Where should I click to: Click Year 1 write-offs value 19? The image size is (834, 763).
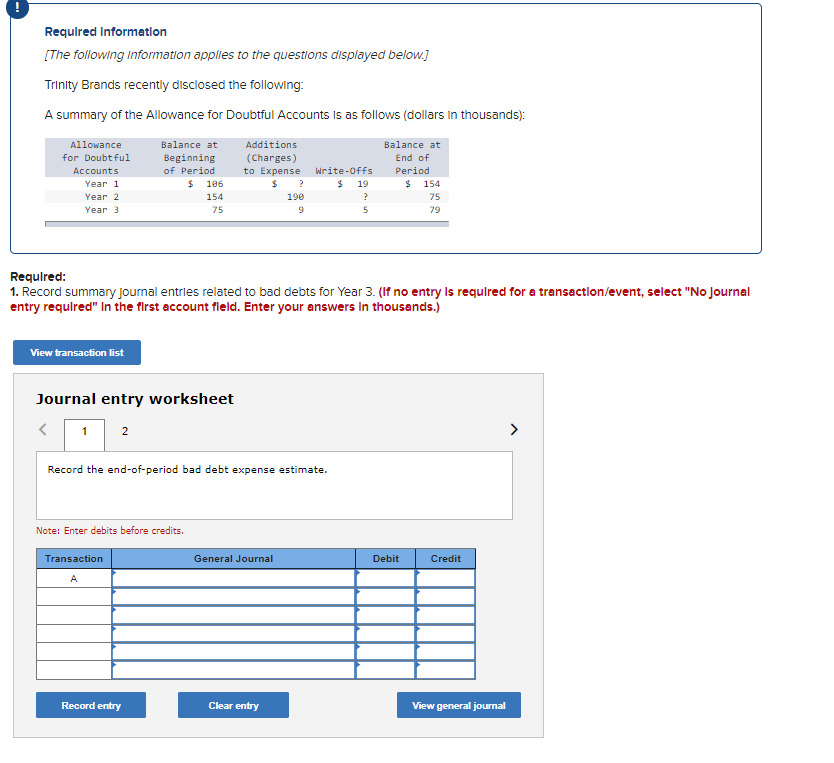pyautogui.click(x=362, y=184)
